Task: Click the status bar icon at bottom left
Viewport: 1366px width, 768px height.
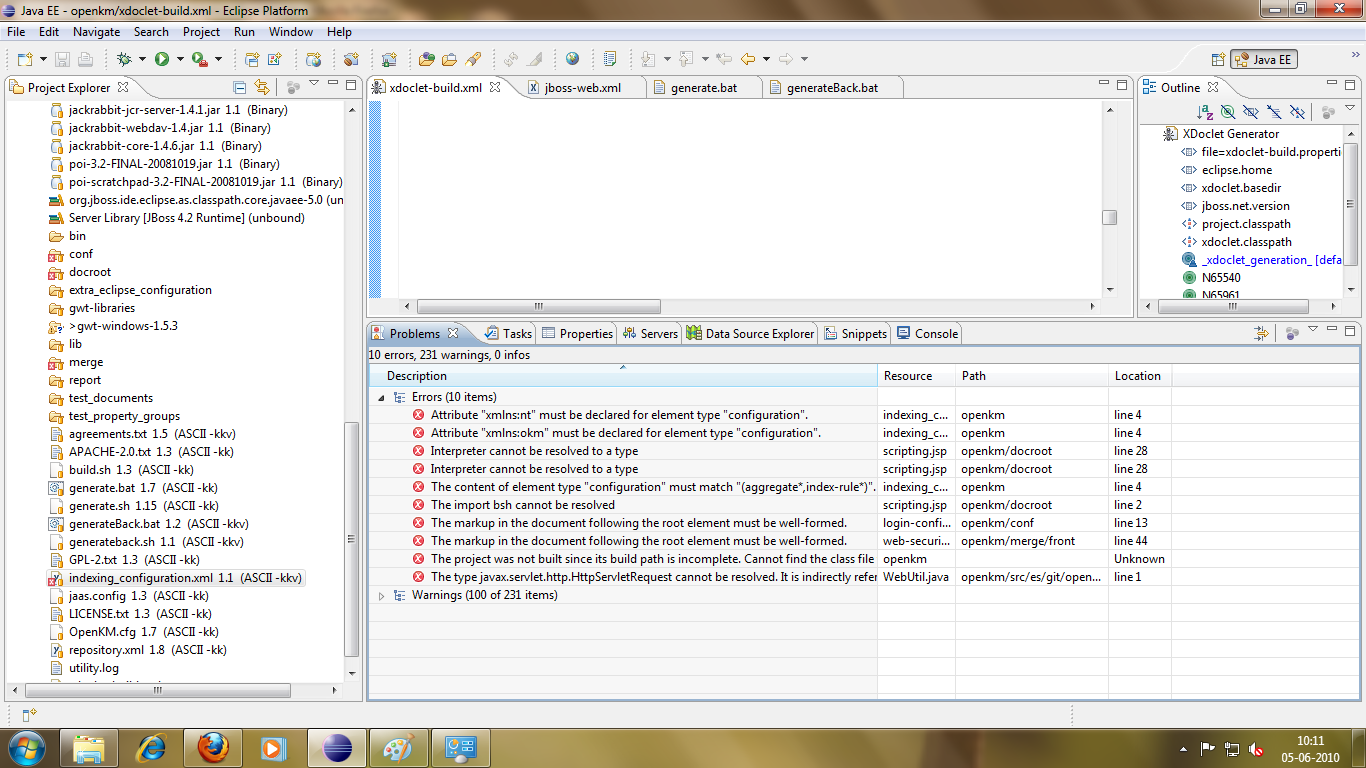Action: (29, 714)
